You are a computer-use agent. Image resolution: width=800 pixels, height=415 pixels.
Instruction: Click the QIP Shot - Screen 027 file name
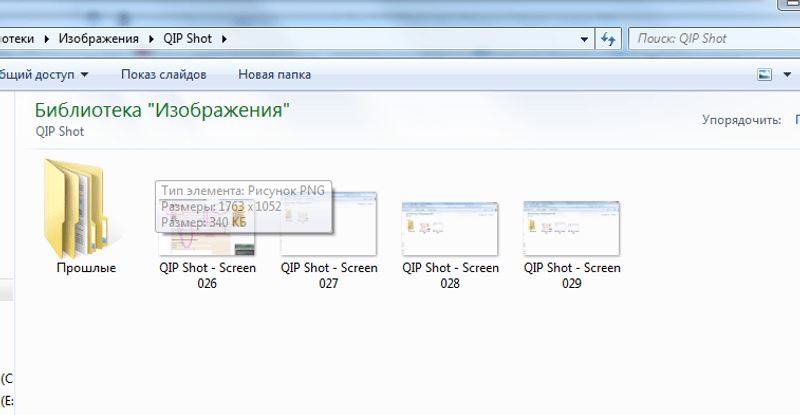[x=329, y=276]
